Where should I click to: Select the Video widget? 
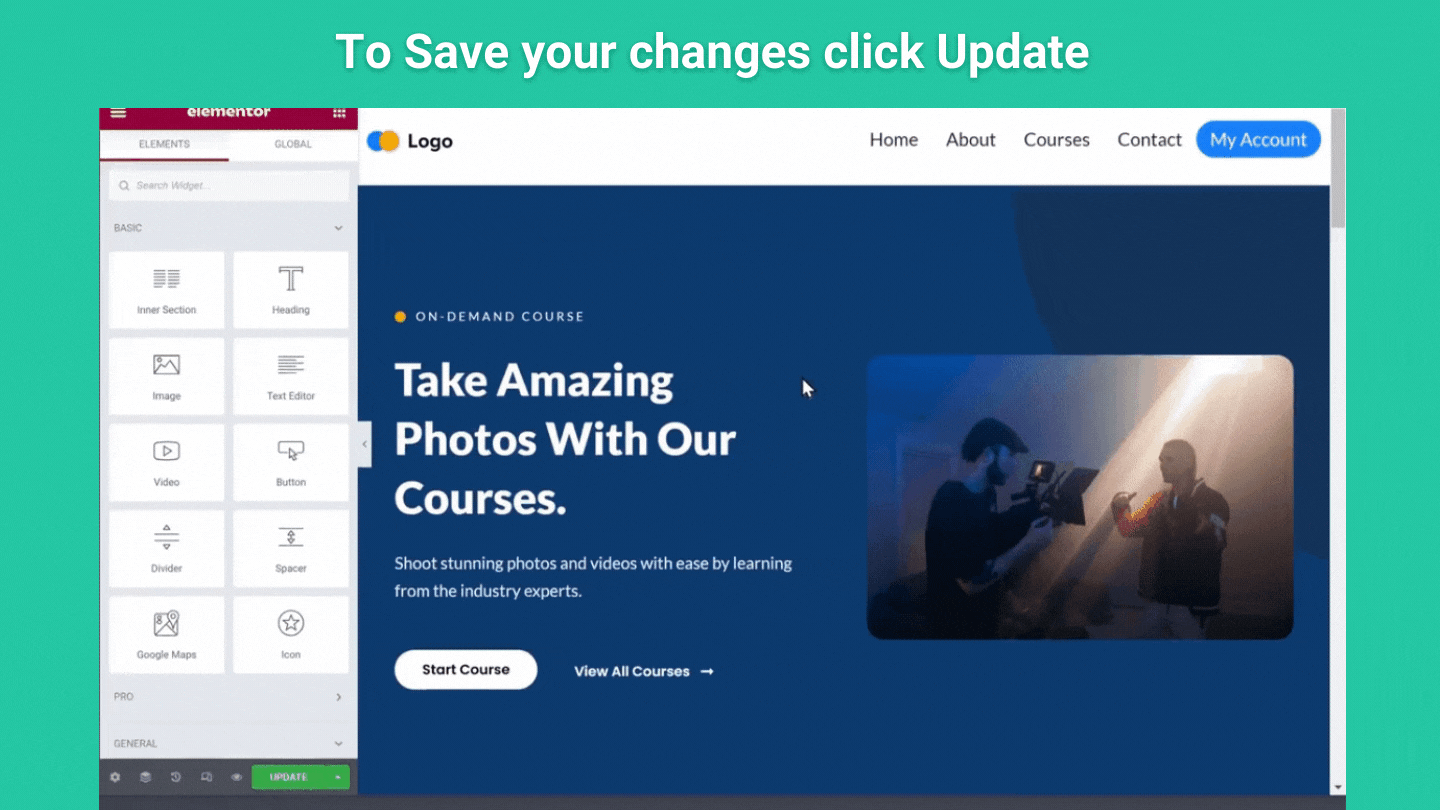point(166,462)
